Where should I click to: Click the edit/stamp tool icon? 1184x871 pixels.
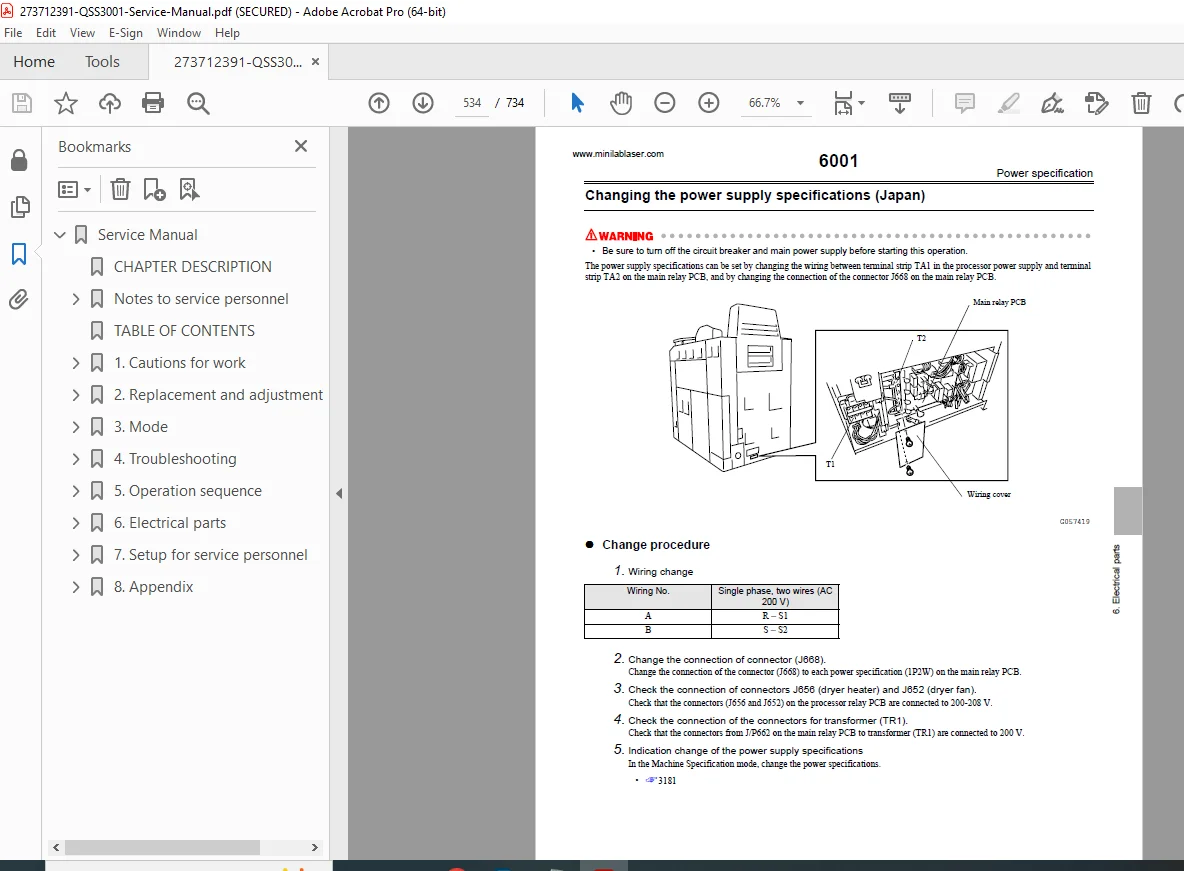pyautogui.click(x=1096, y=103)
